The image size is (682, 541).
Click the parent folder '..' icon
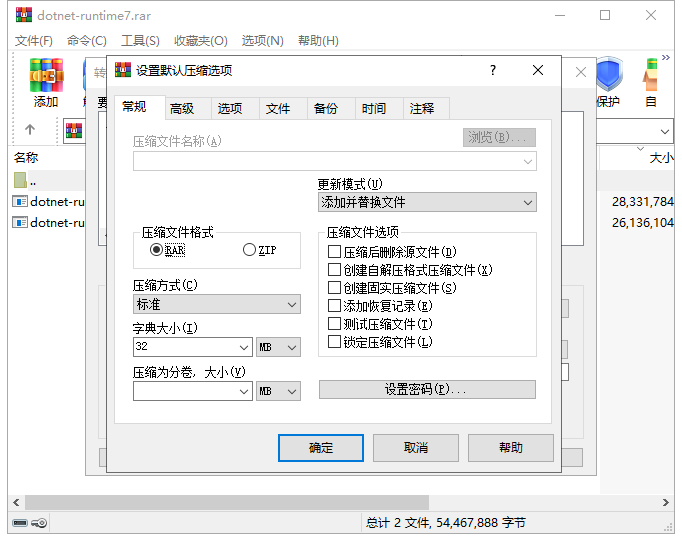point(20,180)
